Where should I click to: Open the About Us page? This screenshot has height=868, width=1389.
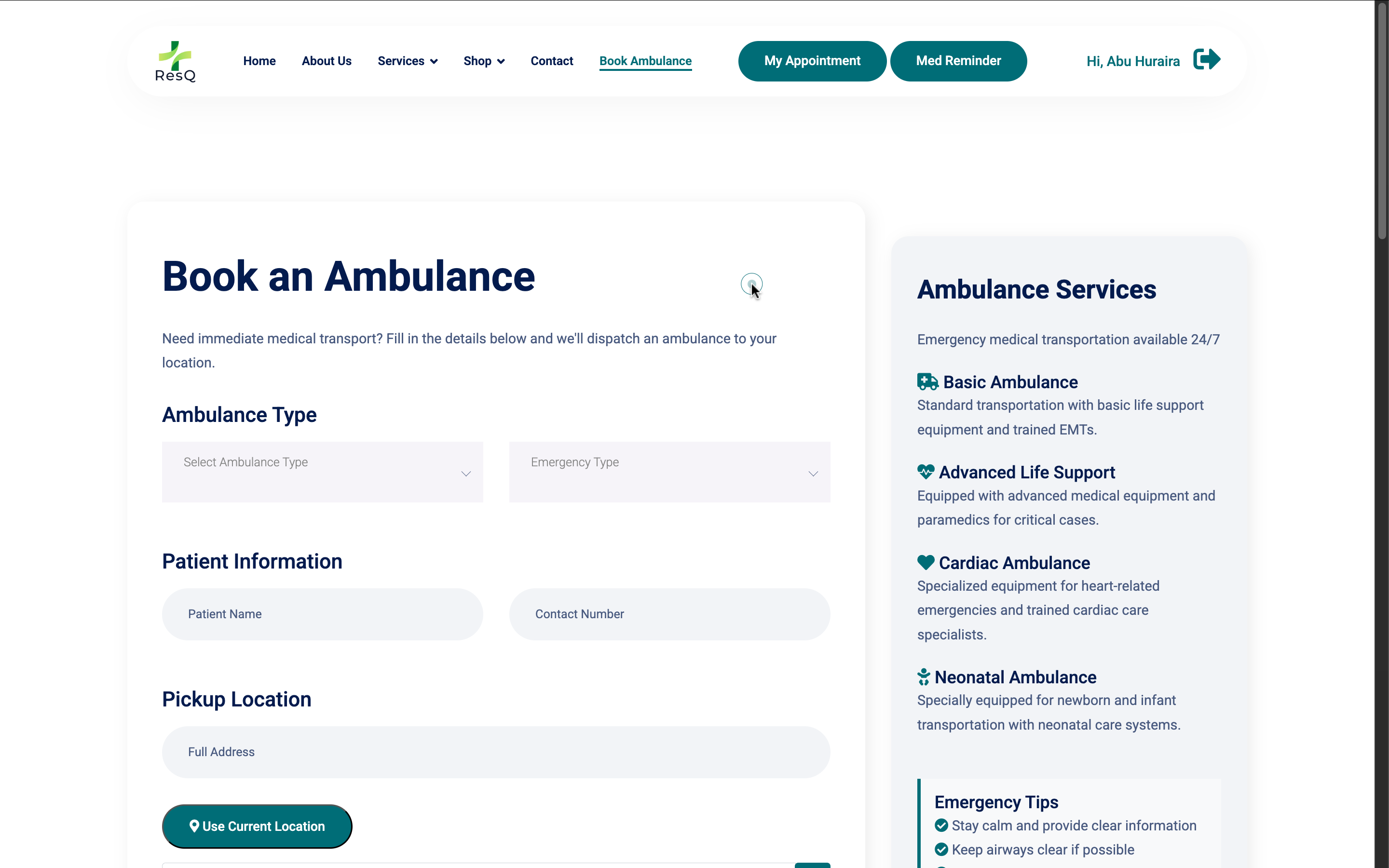coord(326,61)
